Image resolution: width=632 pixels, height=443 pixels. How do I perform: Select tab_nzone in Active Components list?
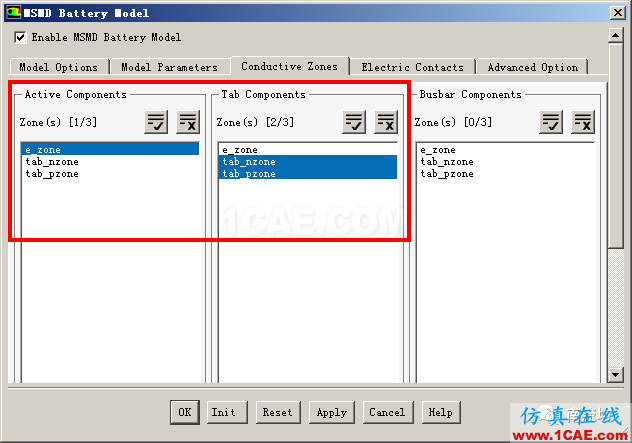tap(110, 162)
